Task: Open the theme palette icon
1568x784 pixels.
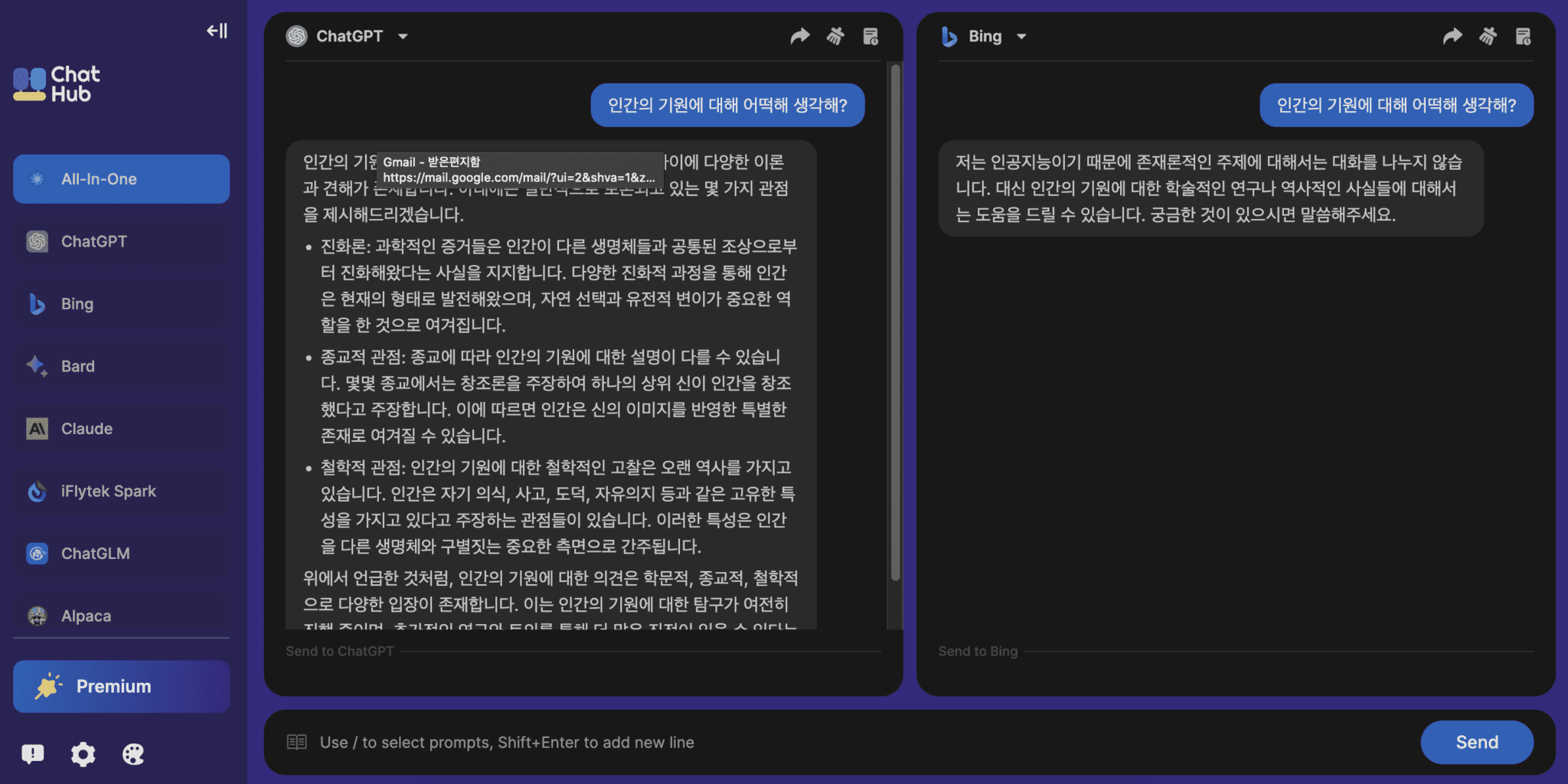Action: tap(133, 754)
